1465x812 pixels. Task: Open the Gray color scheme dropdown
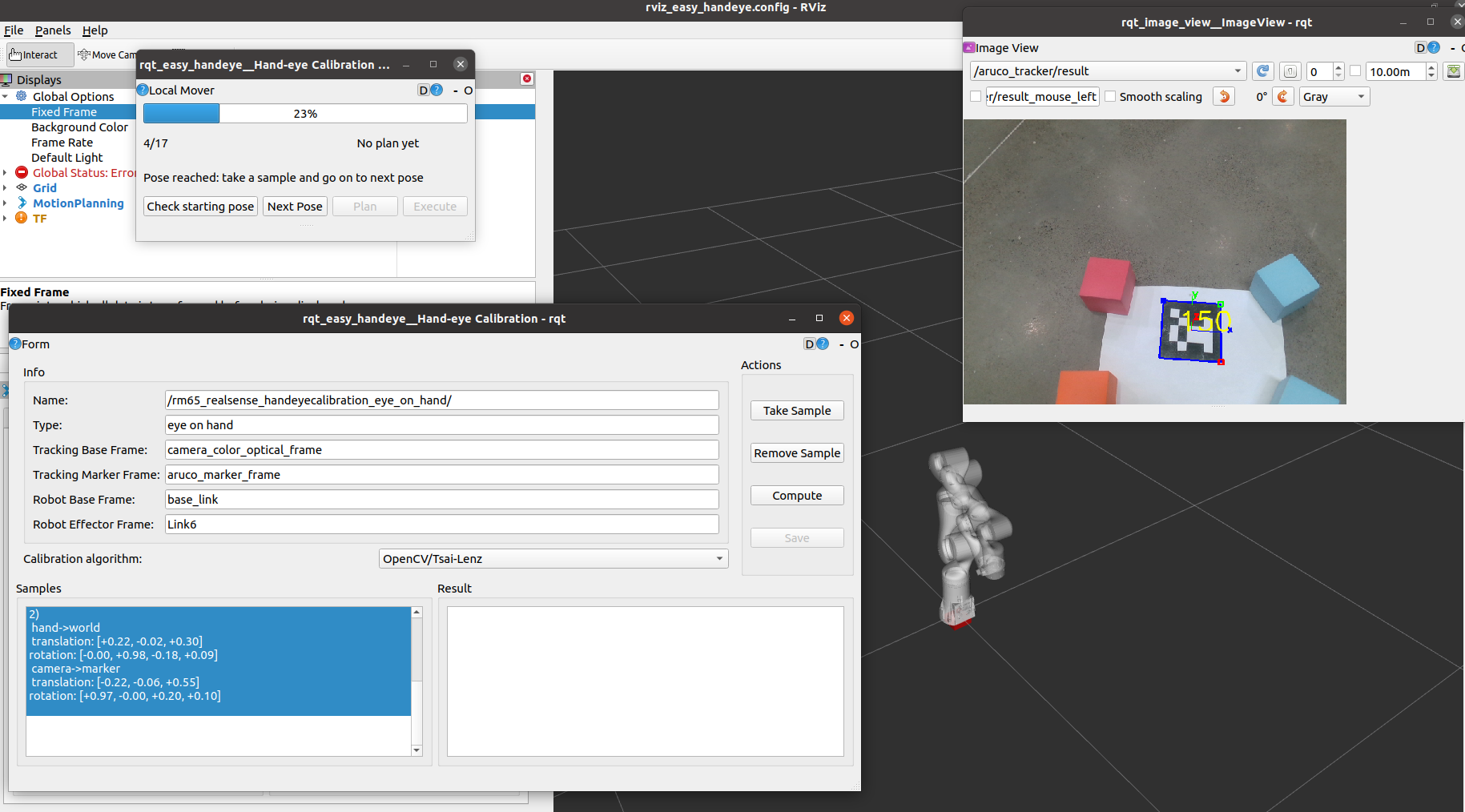point(1334,96)
